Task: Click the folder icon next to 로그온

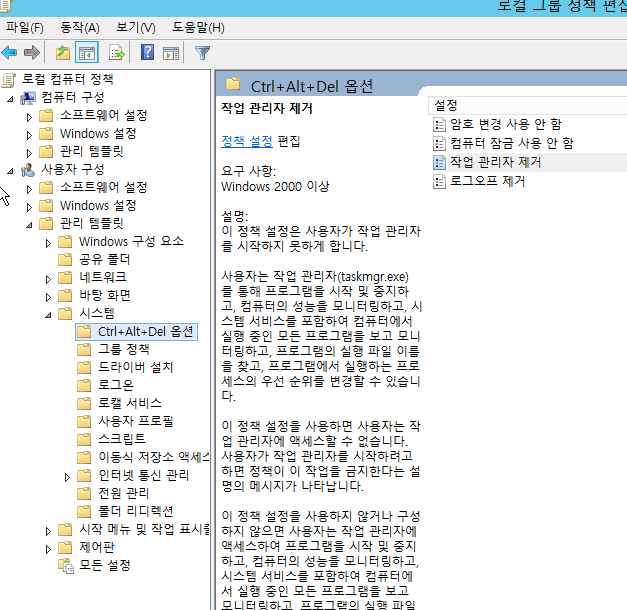Action: 84,386
